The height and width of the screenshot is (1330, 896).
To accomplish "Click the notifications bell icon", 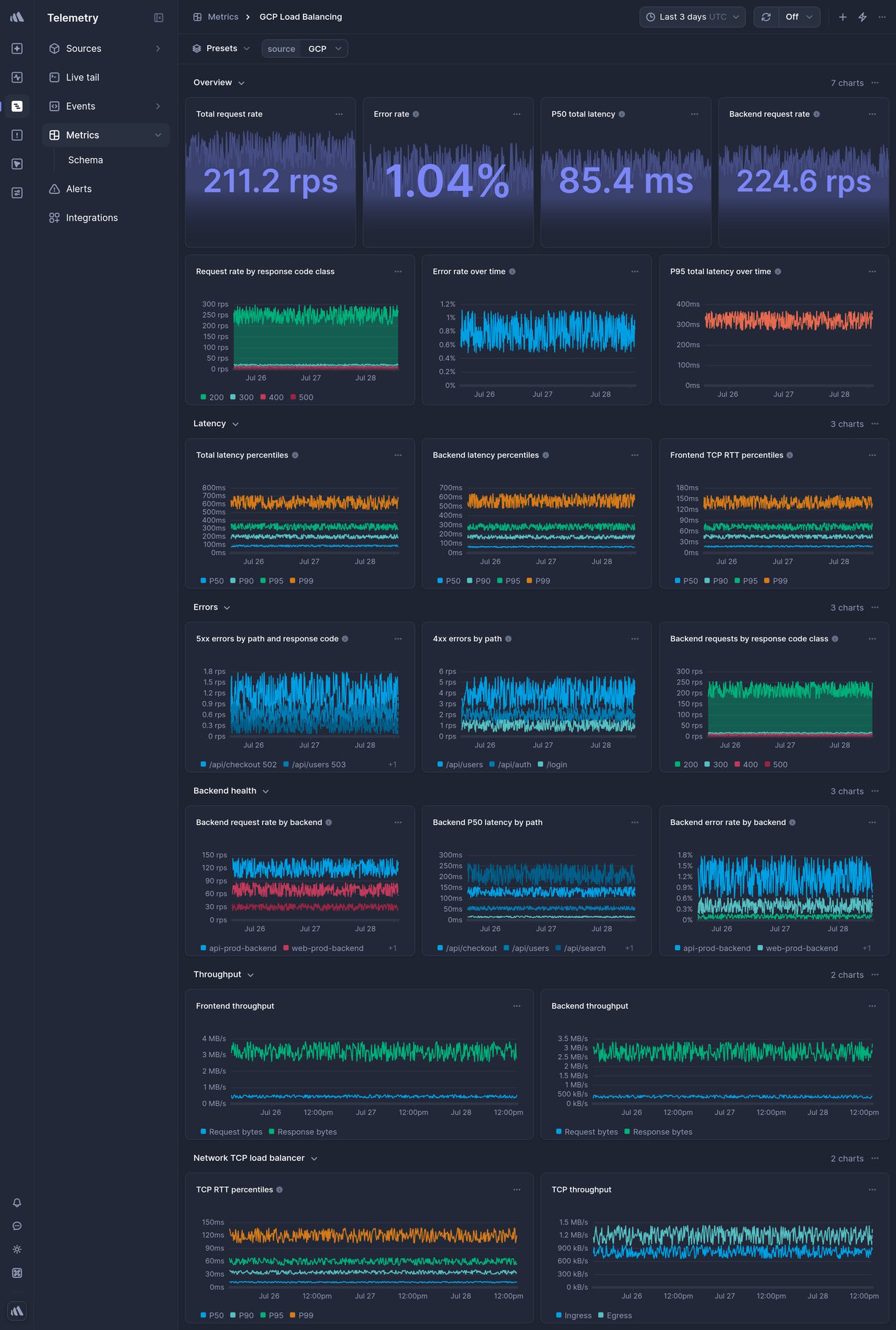I will pos(17,1203).
